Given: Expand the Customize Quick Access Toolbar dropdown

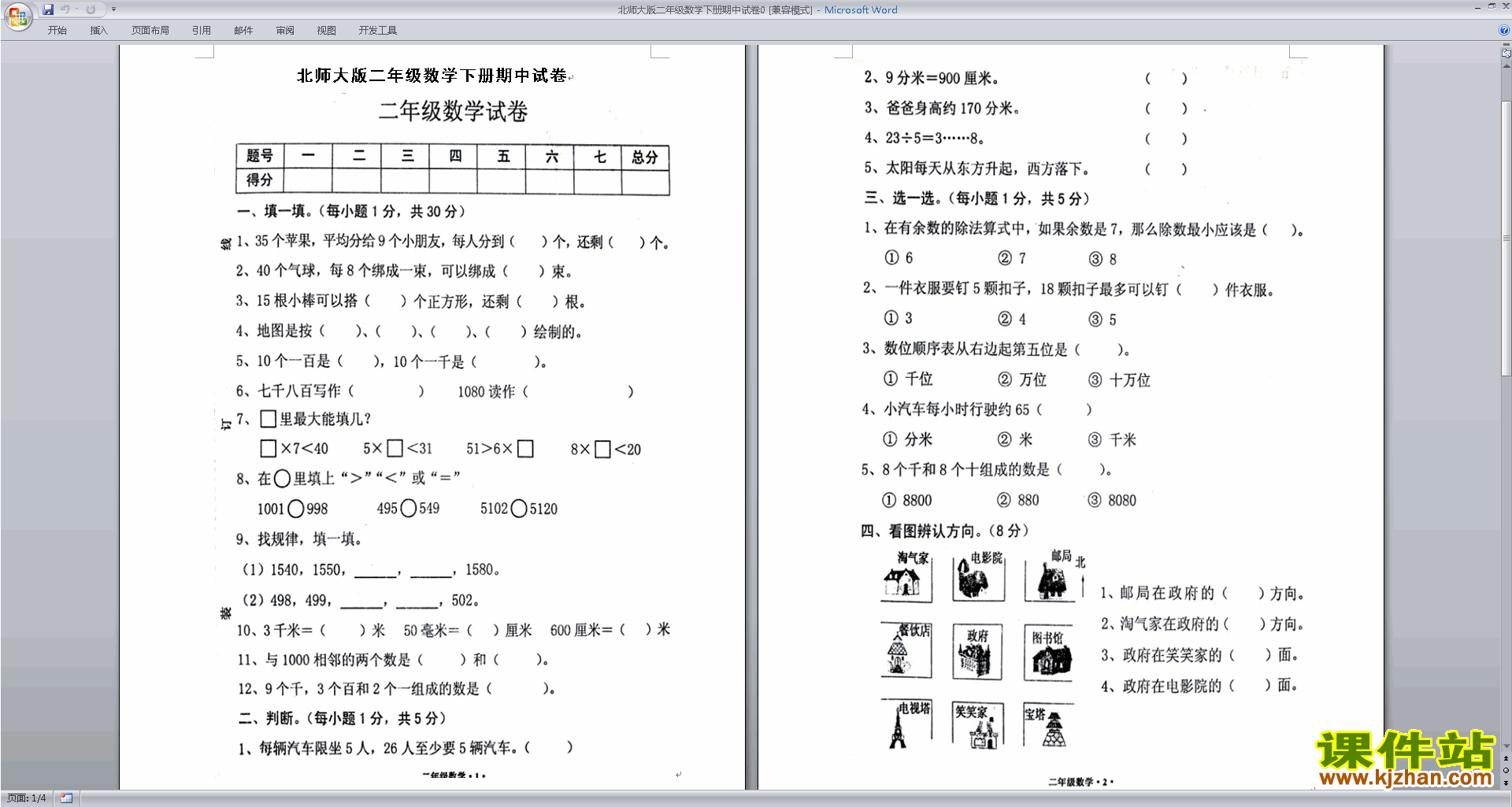Looking at the screenshot, I should point(113,9).
